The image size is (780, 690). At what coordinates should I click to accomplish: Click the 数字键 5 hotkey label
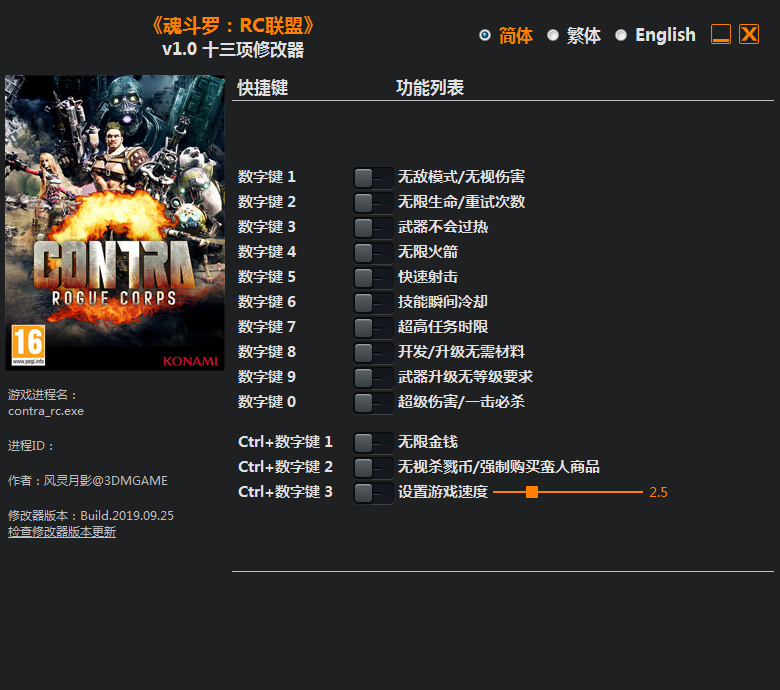(x=267, y=277)
